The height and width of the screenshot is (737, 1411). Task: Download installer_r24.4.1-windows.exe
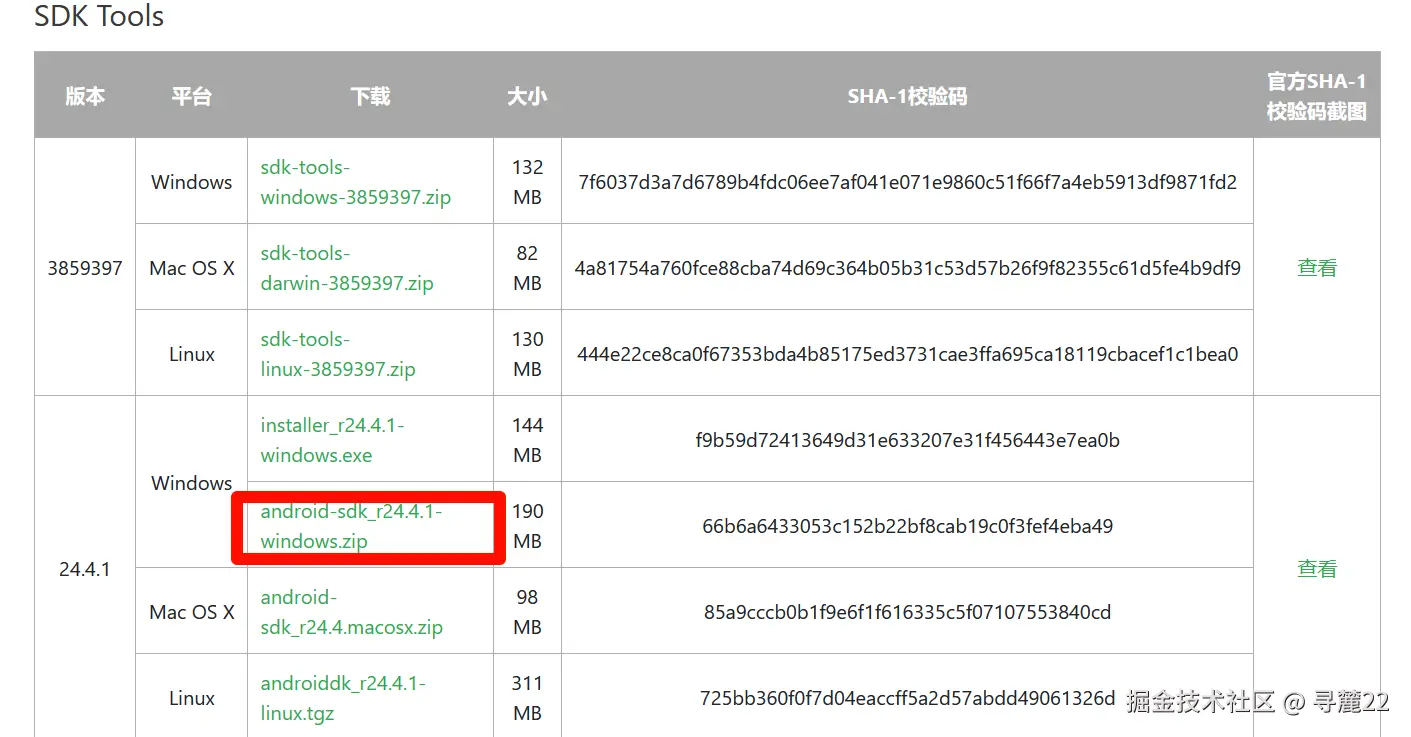pyautogui.click(x=332, y=440)
